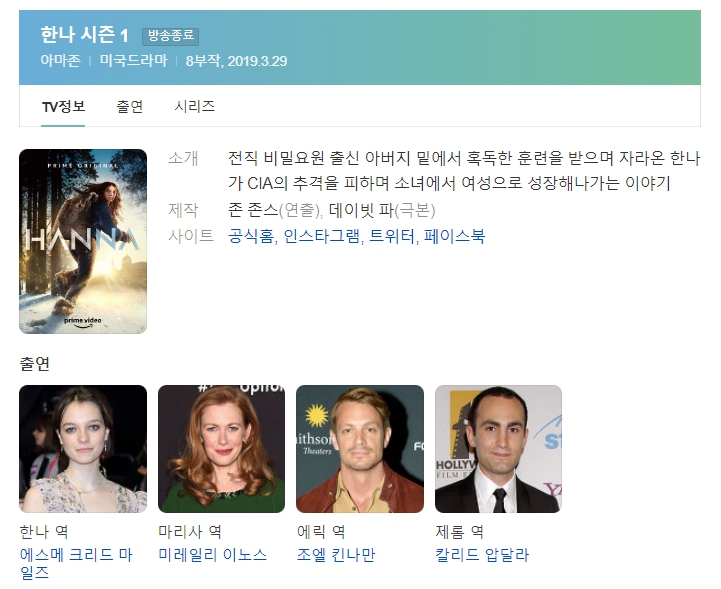The width and height of the screenshot is (721, 589).
Task: Click the 미레일리 이노스 name link
Action: click(212, 555)
